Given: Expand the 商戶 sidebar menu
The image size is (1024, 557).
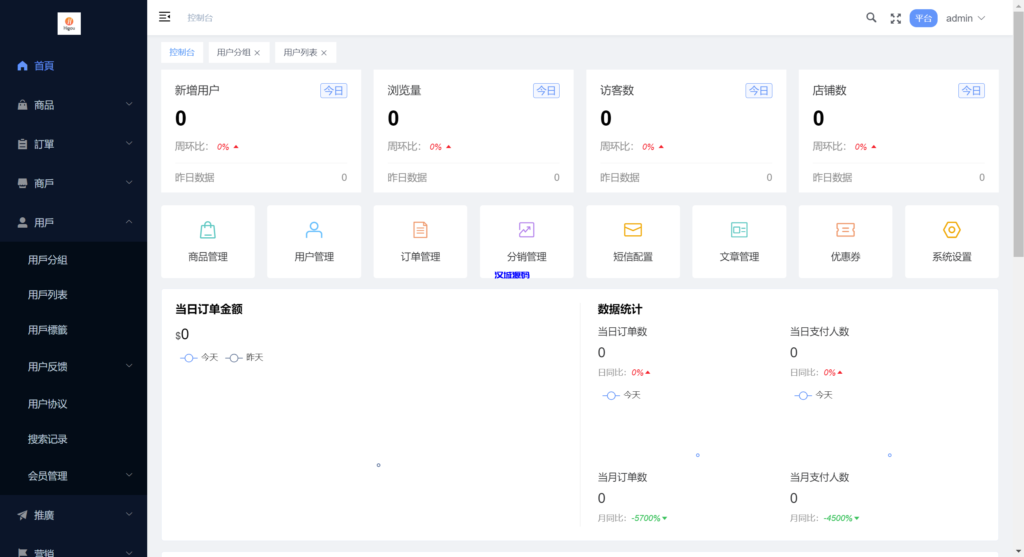Looking at the screenshot, I should (129, 183).
